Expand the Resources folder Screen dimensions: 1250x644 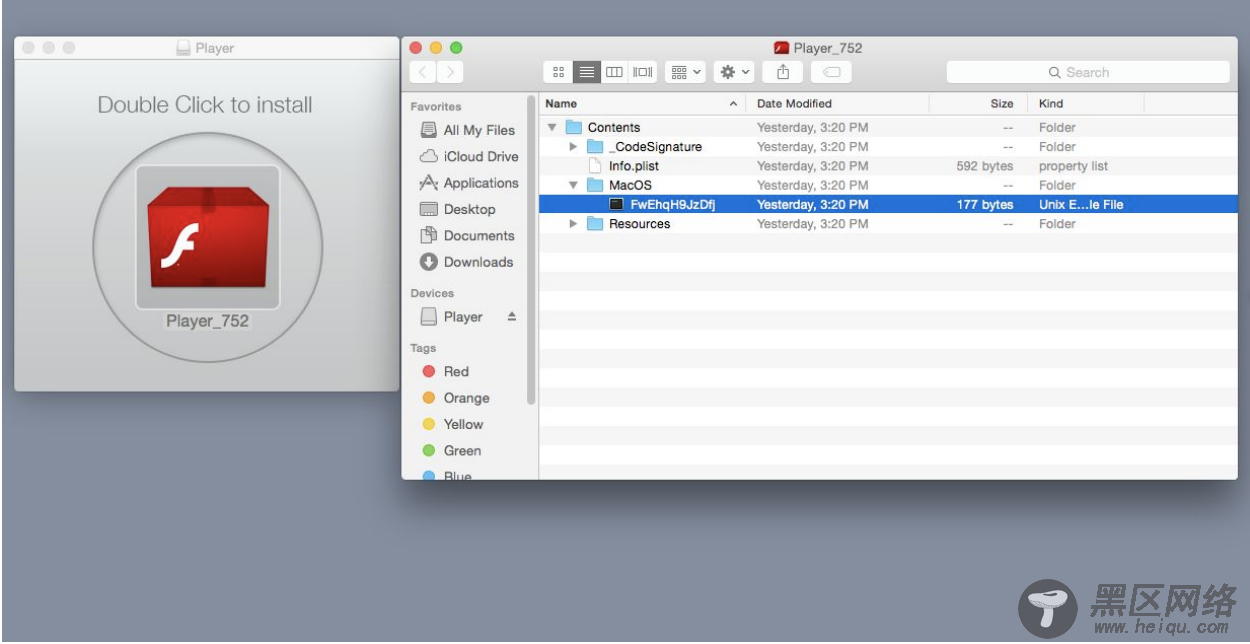pos(573,224)
